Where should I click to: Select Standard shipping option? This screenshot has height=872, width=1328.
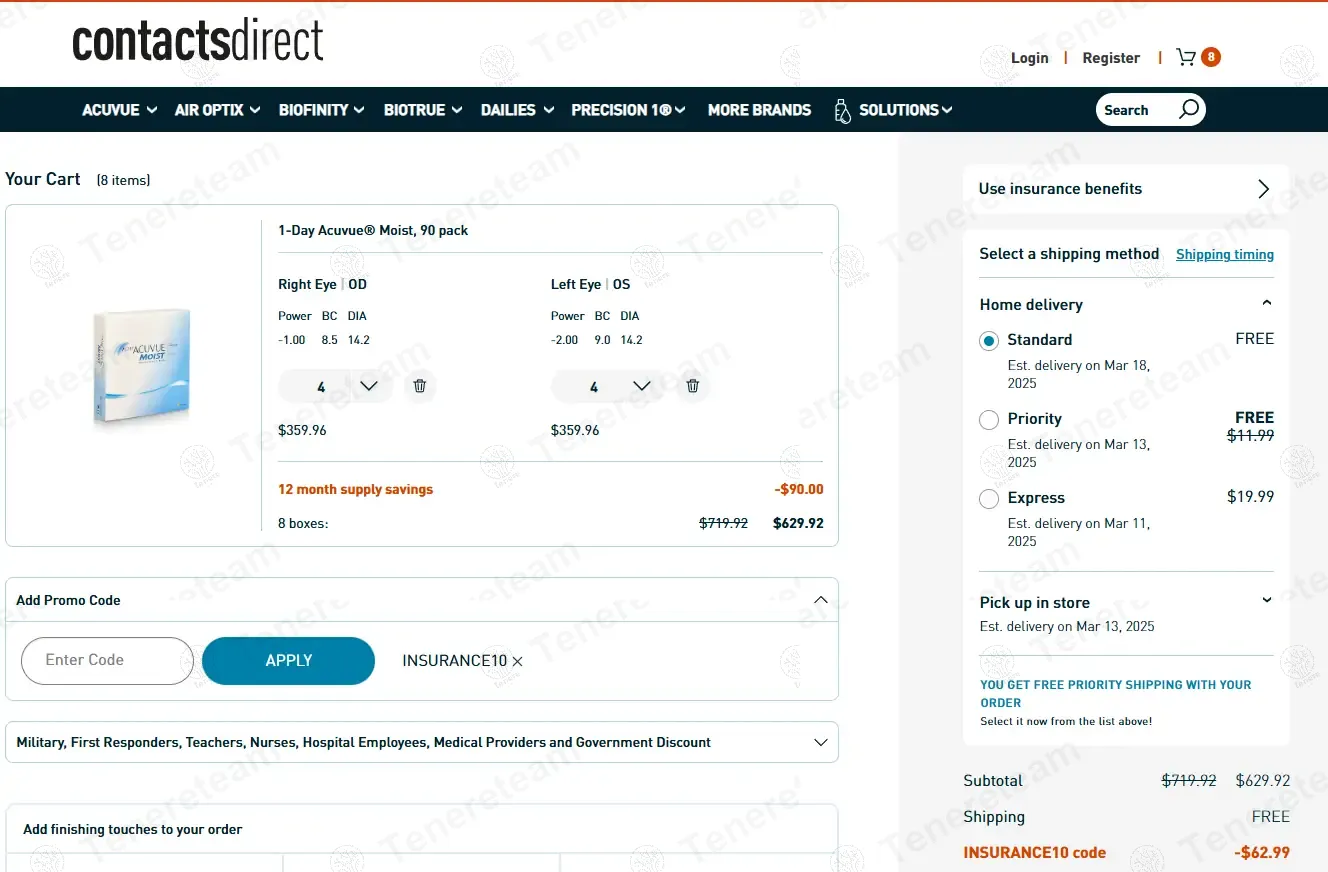coord(989,341)
